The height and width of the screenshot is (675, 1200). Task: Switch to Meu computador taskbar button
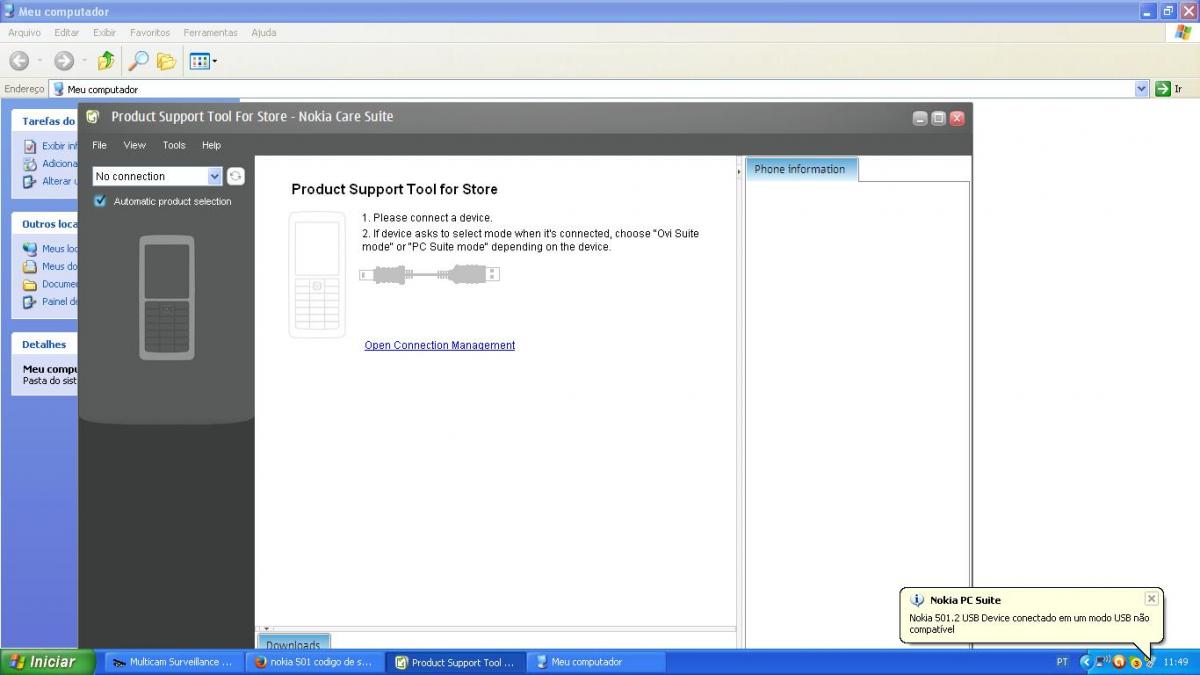[596, 662]
